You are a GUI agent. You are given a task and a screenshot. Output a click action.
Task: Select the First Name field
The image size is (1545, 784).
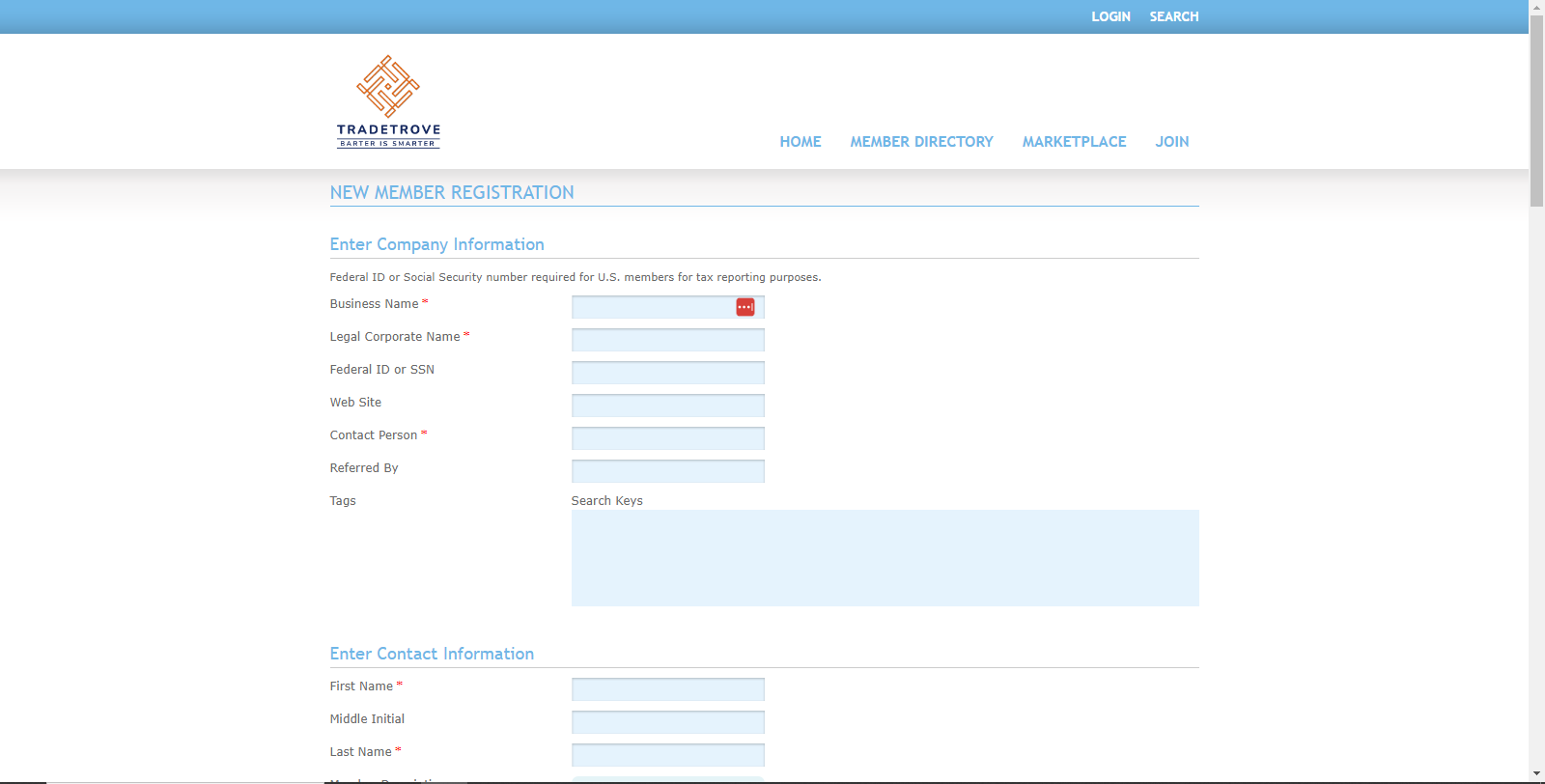click(667, 689)
